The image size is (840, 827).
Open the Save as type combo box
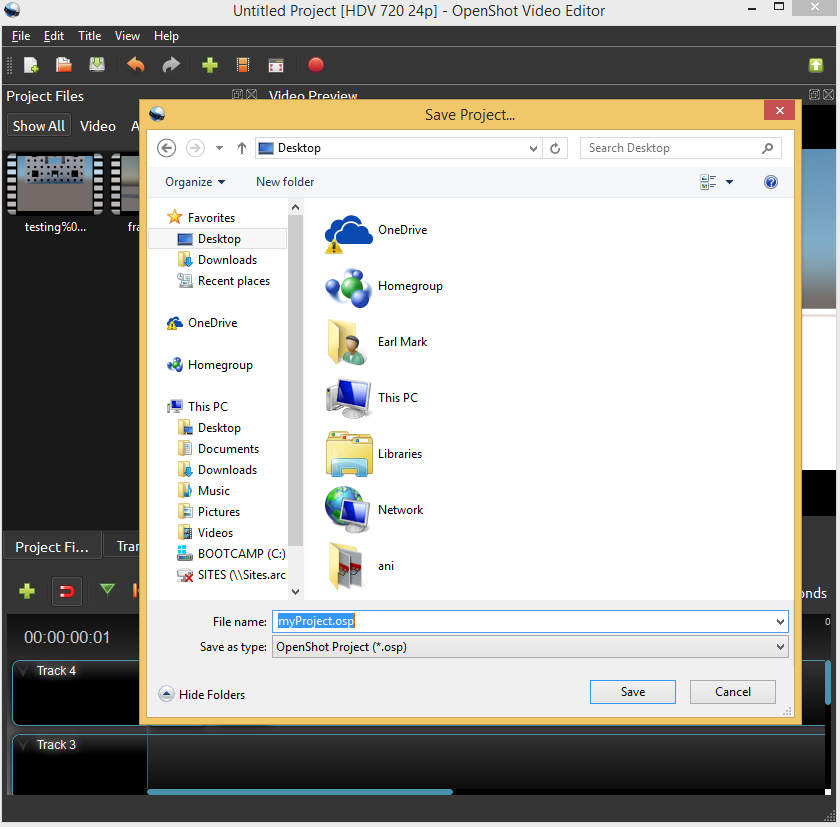point(530,647)
